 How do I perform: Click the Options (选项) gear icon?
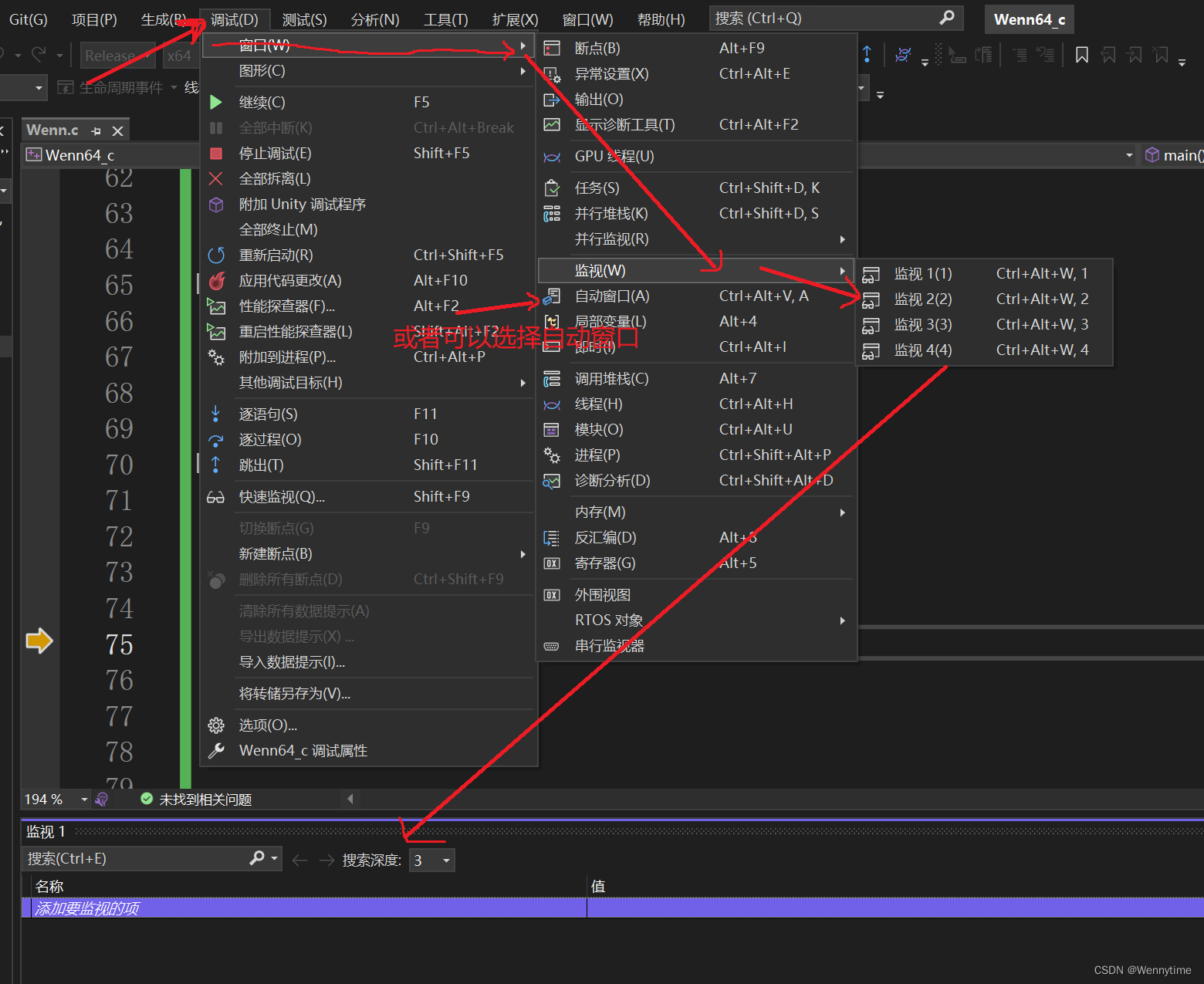(216, 725)
